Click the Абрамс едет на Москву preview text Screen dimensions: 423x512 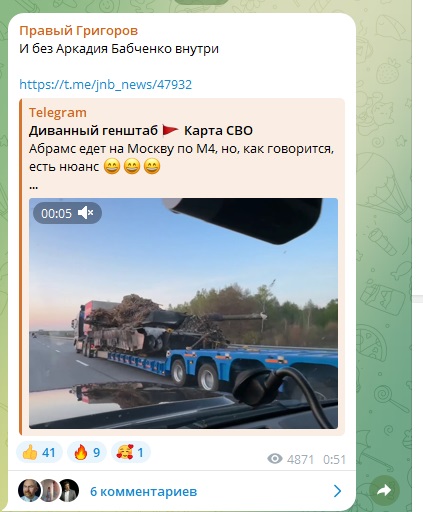pos(181,158)
